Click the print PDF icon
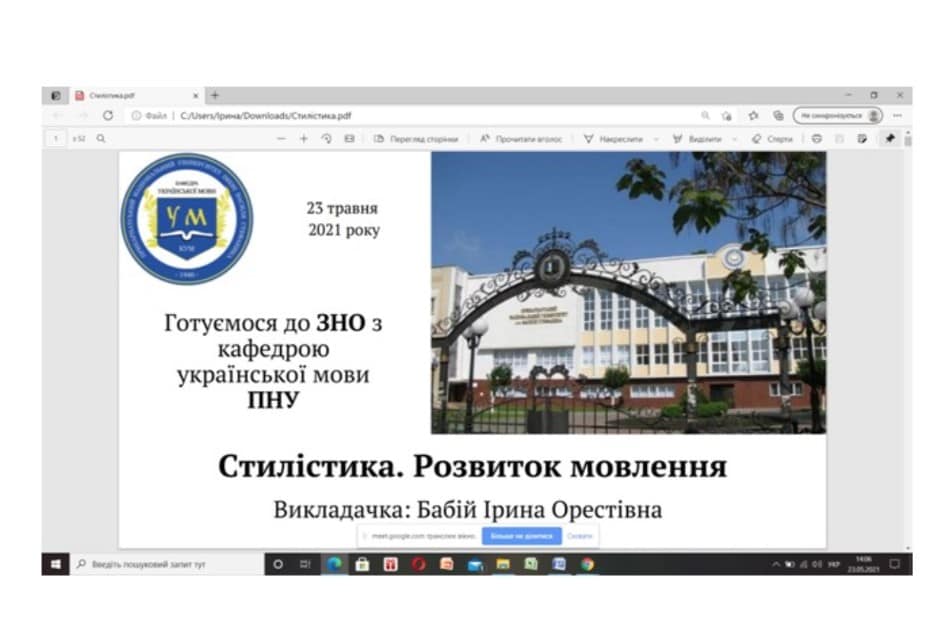946x629 pixels. point(817,139)
